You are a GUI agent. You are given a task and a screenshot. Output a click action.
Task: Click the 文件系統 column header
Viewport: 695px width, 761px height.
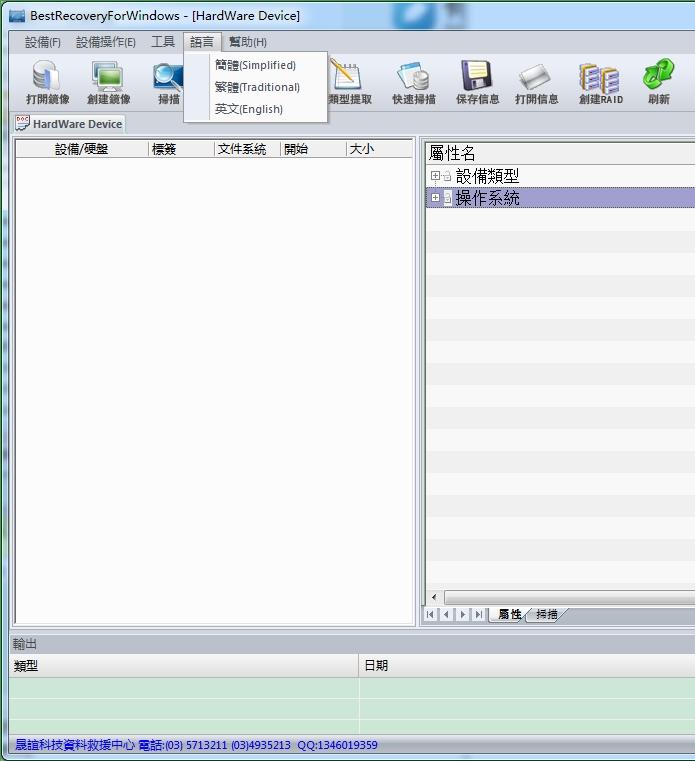pos(247,149)
